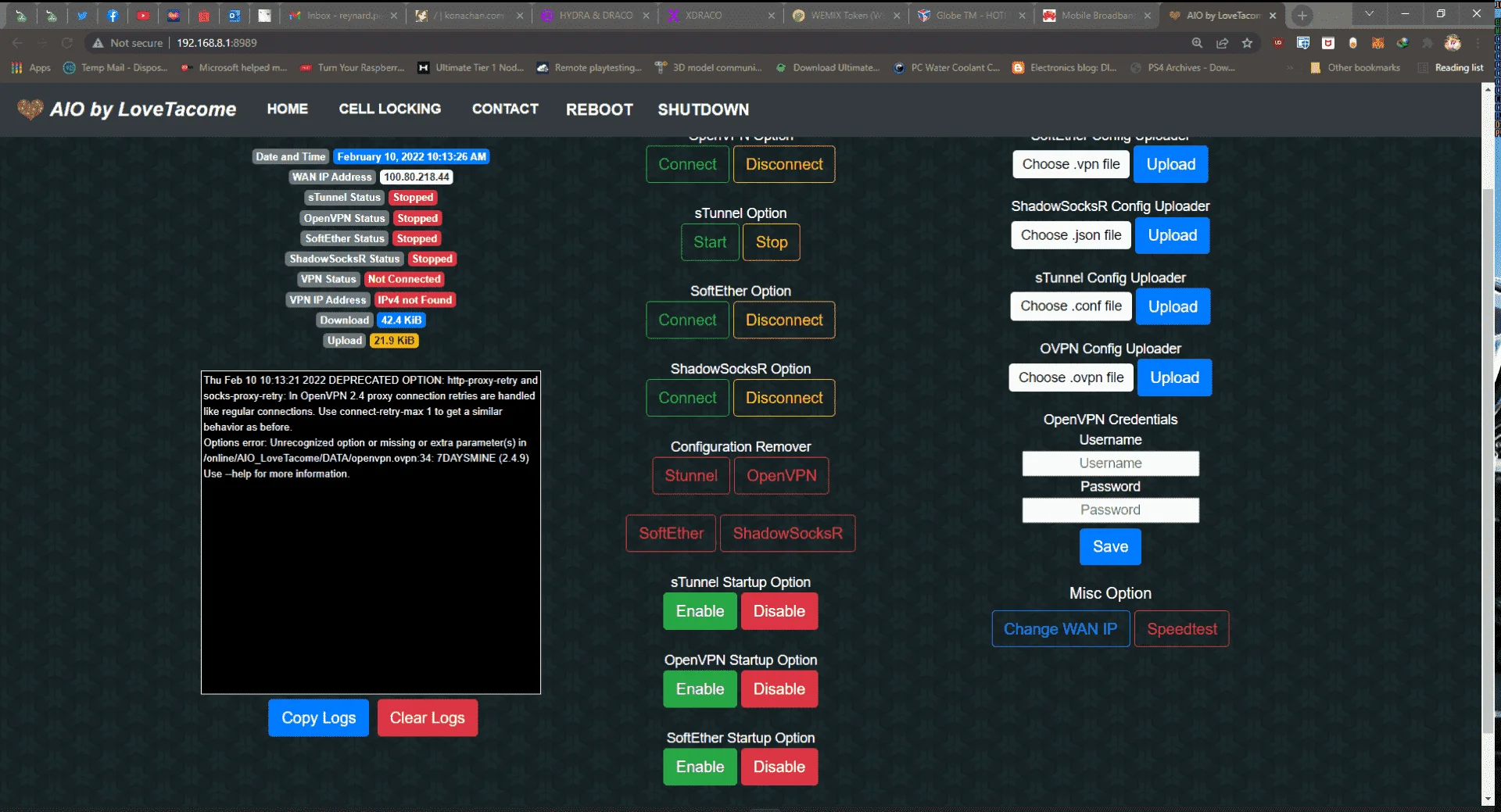Open the extensions puzzle piece menu
The image size is (1501, 812).
[x=1428, y=43]
